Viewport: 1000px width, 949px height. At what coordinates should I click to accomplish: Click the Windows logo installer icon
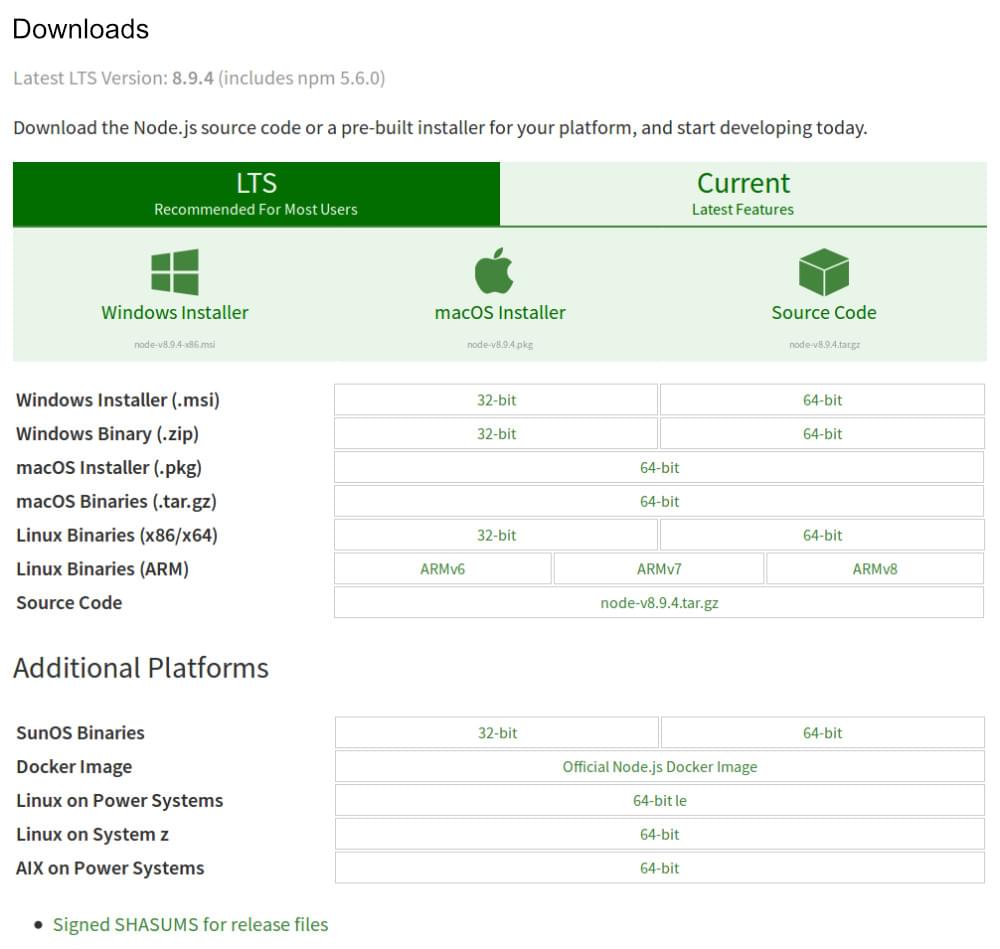pos(175,272)
